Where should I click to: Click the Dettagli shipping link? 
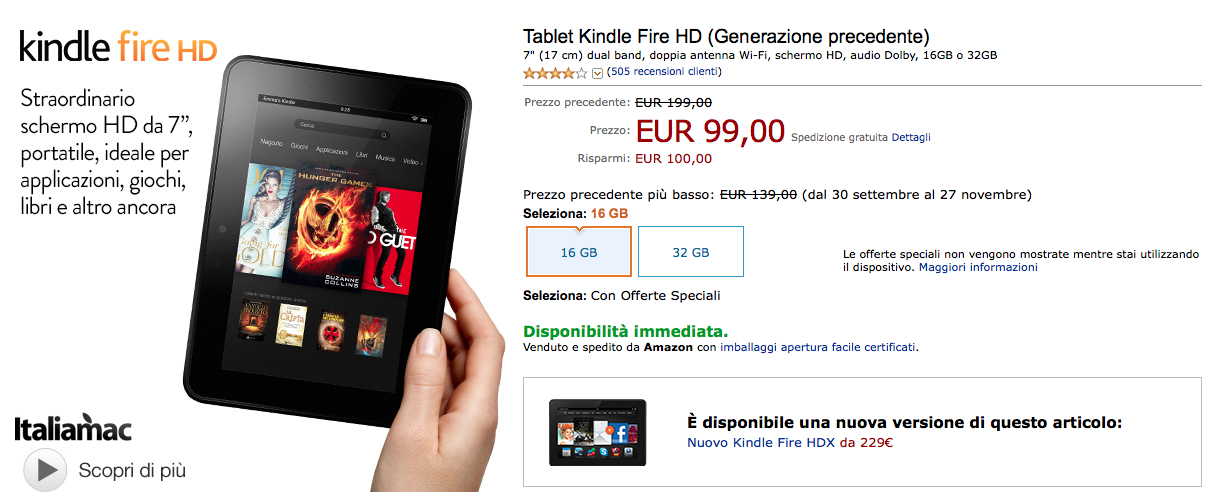point(911,137)
